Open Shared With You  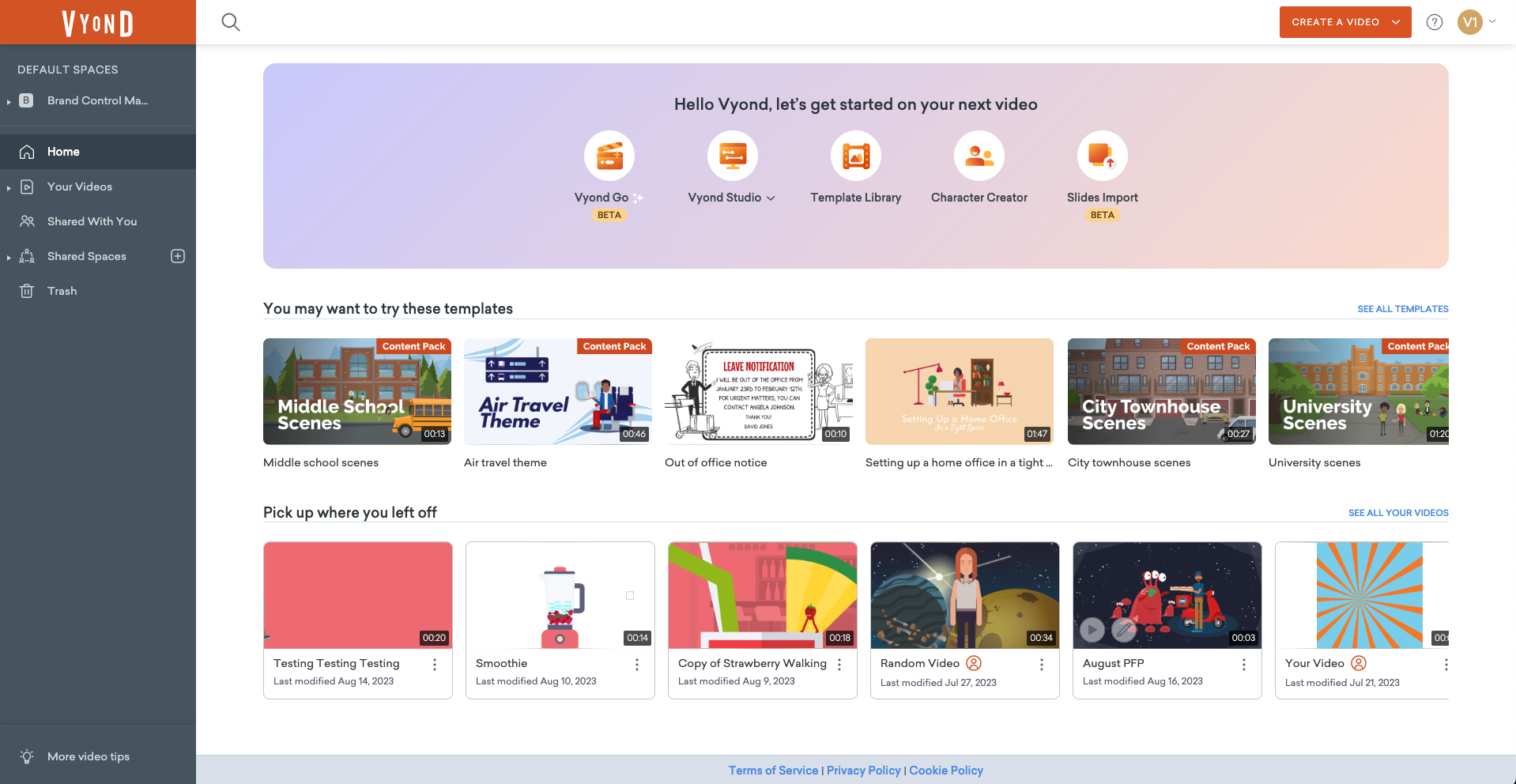coord(98,221)
